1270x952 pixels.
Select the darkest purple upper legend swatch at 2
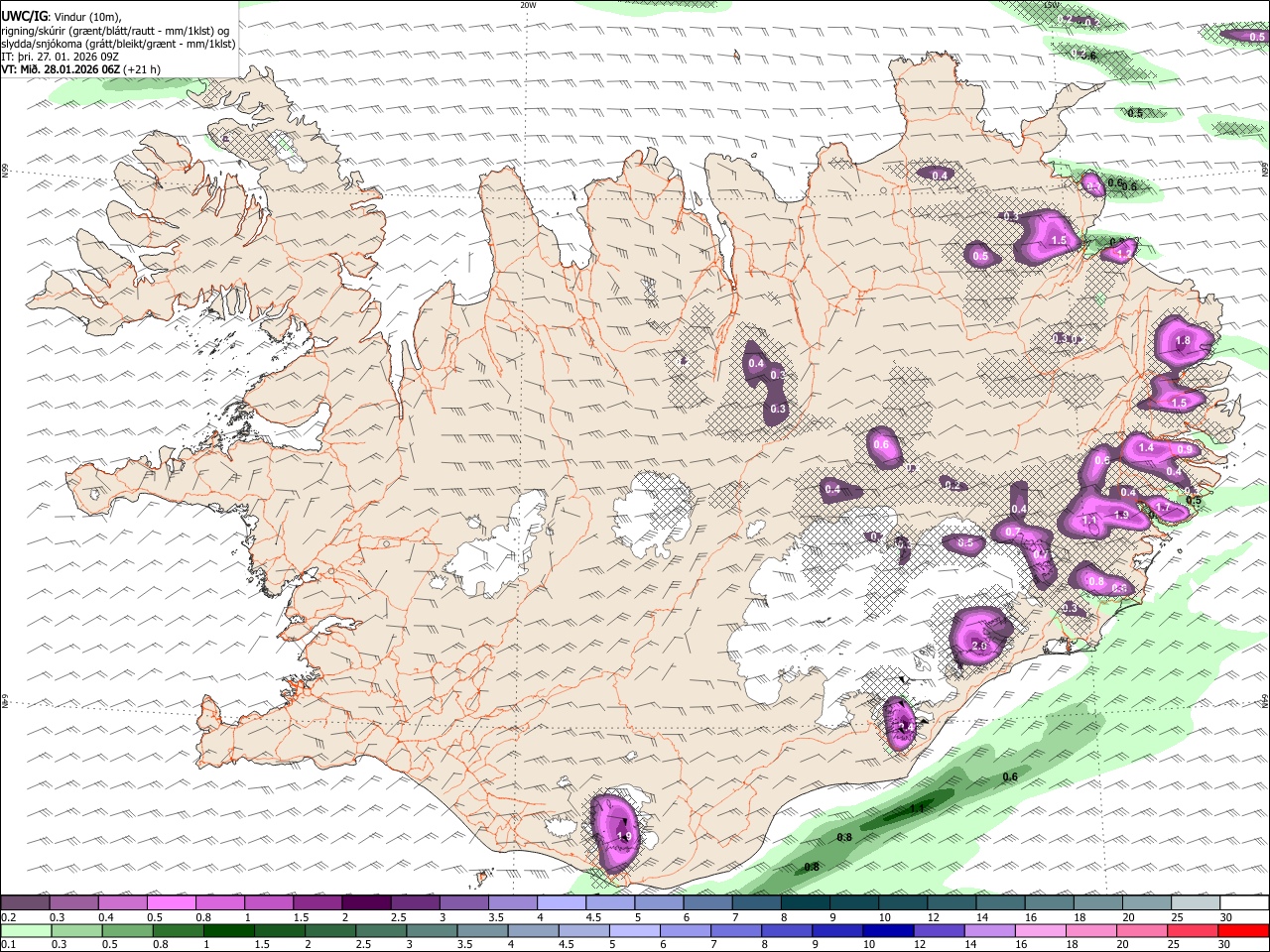(366, 903)
